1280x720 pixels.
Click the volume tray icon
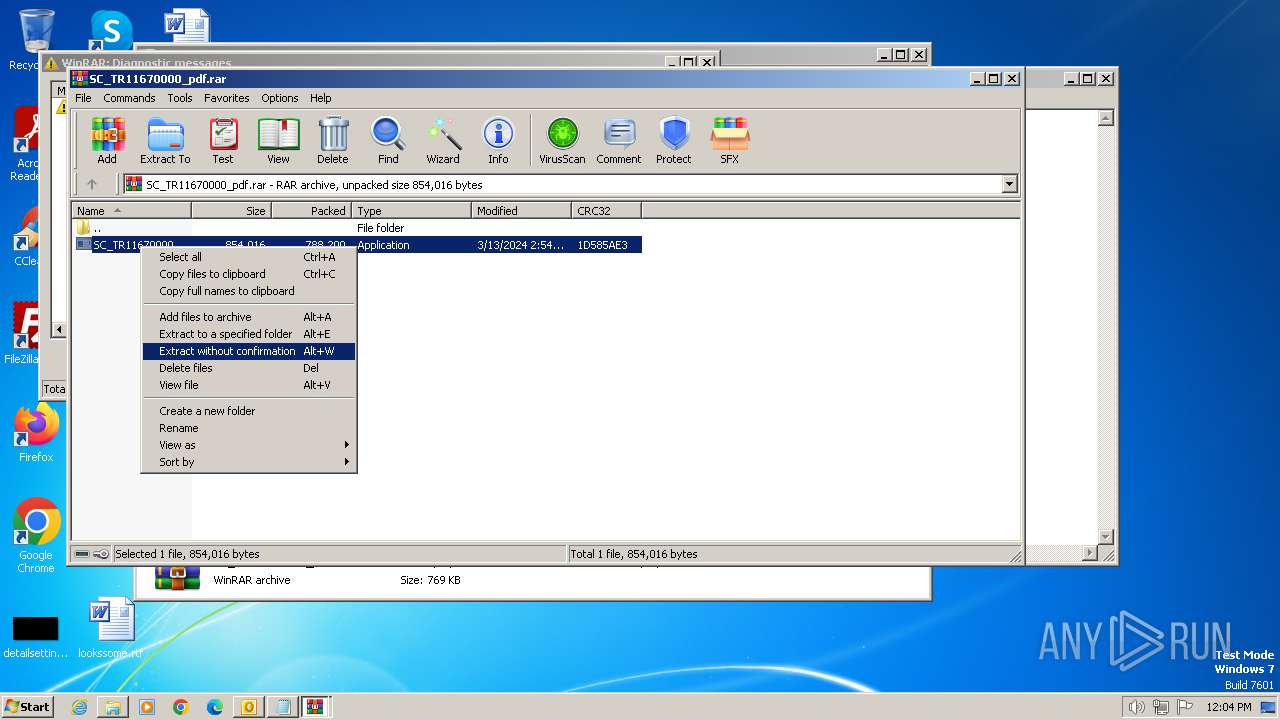coord(1136,707)
